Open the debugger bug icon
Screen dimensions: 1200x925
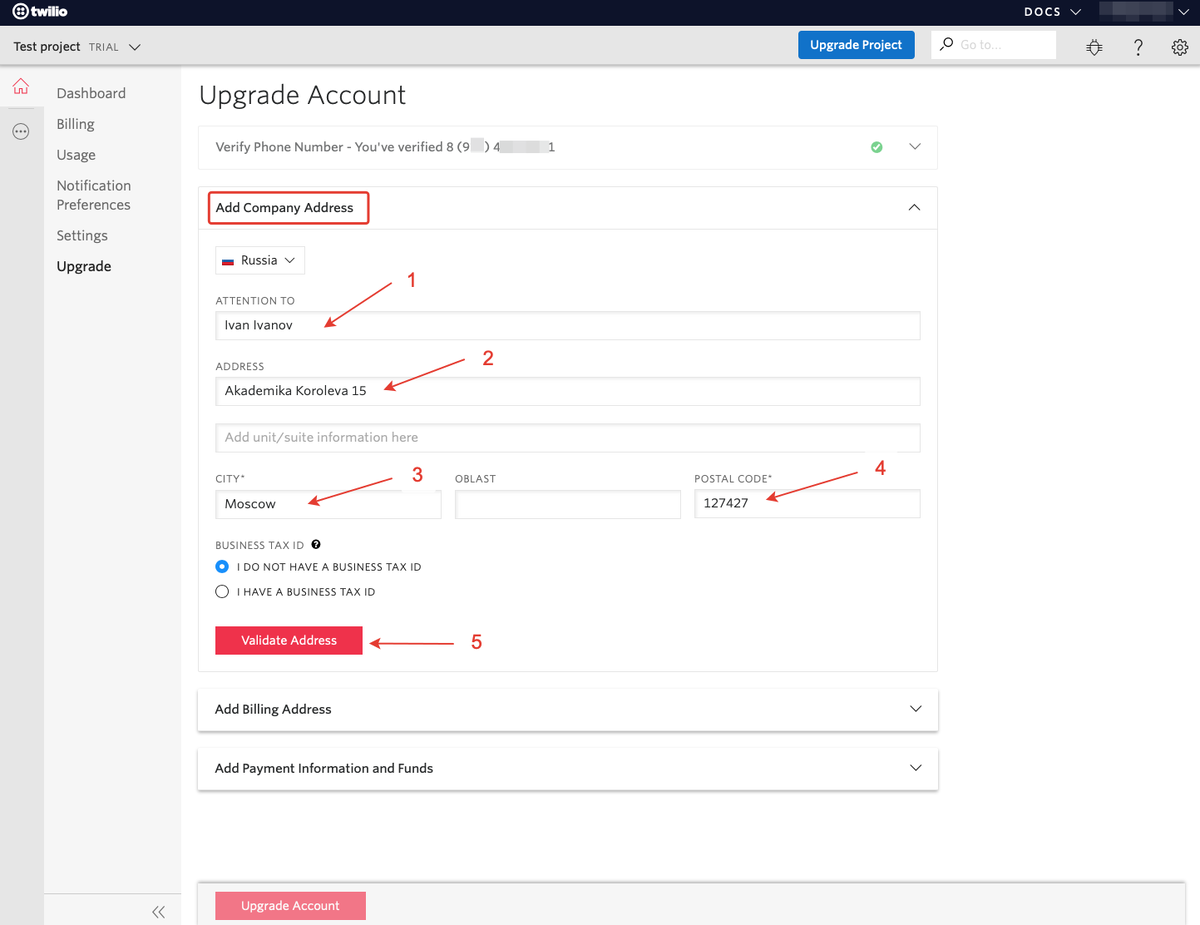click(x=1094, y=46)
